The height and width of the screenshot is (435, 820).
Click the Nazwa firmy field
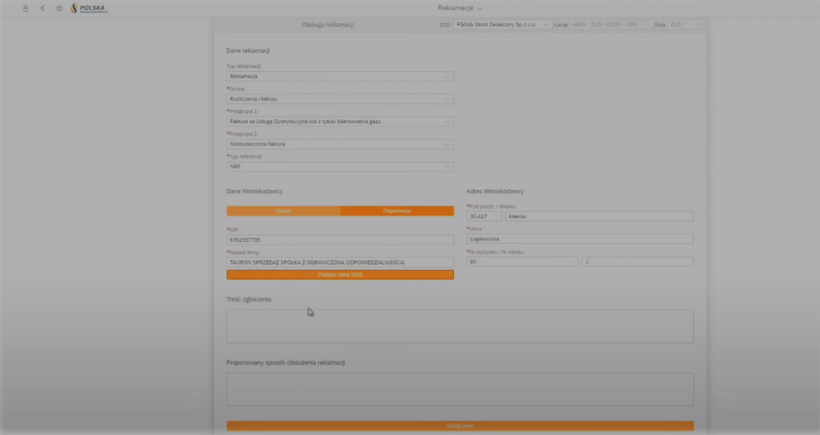coord(340,262)
